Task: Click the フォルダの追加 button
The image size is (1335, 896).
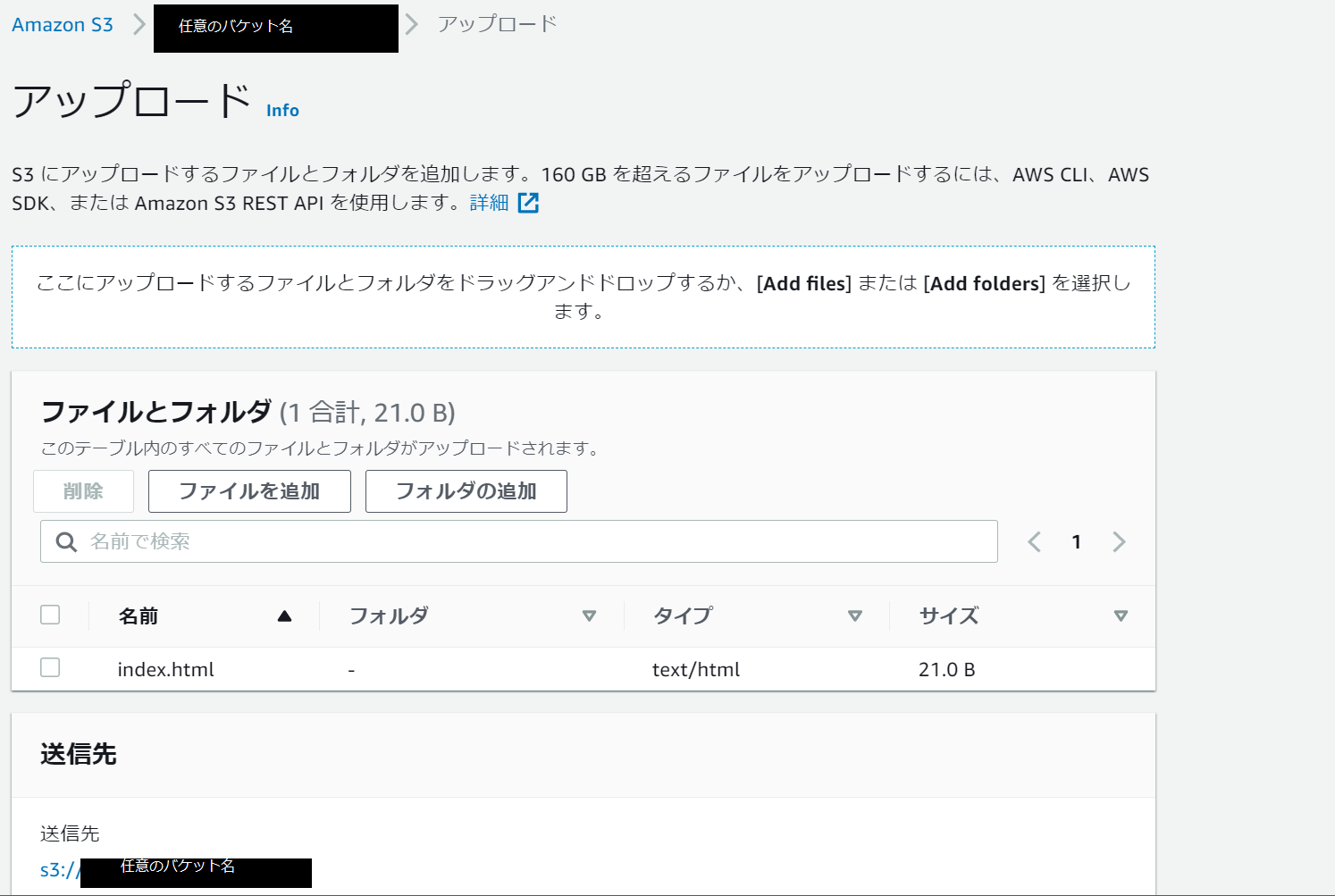Action: point(466,491)
